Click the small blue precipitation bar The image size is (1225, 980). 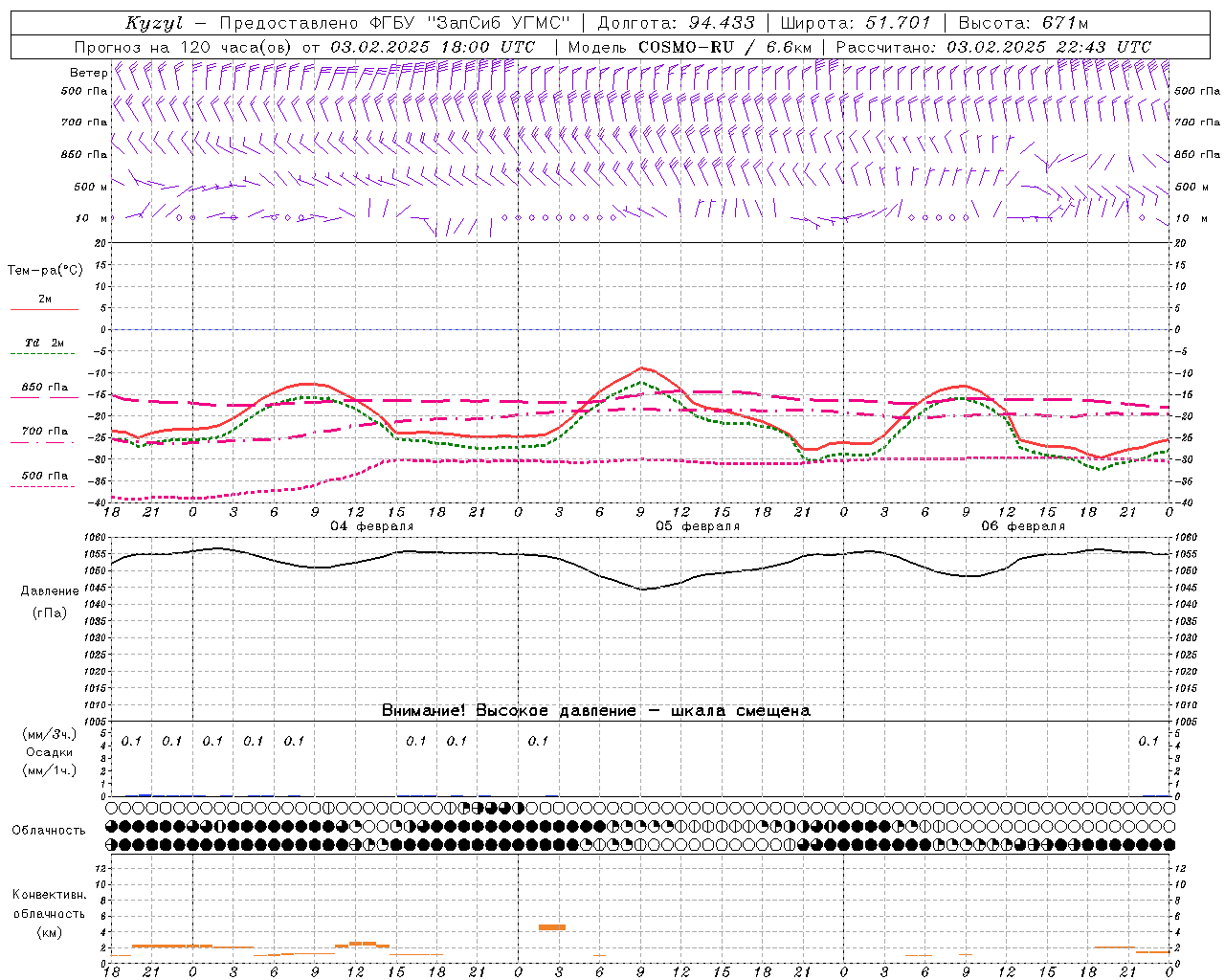pyautogui.click(x=145, y=794)
